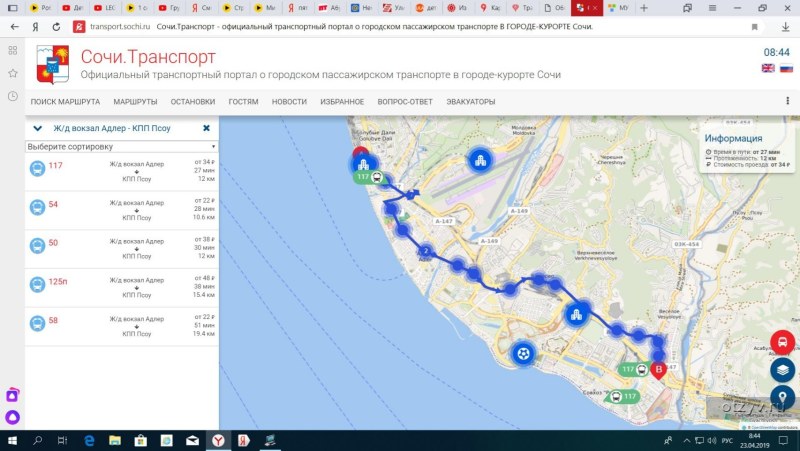Collapse the Ж/д вокзал Адлер route panel

pos(38,129)
